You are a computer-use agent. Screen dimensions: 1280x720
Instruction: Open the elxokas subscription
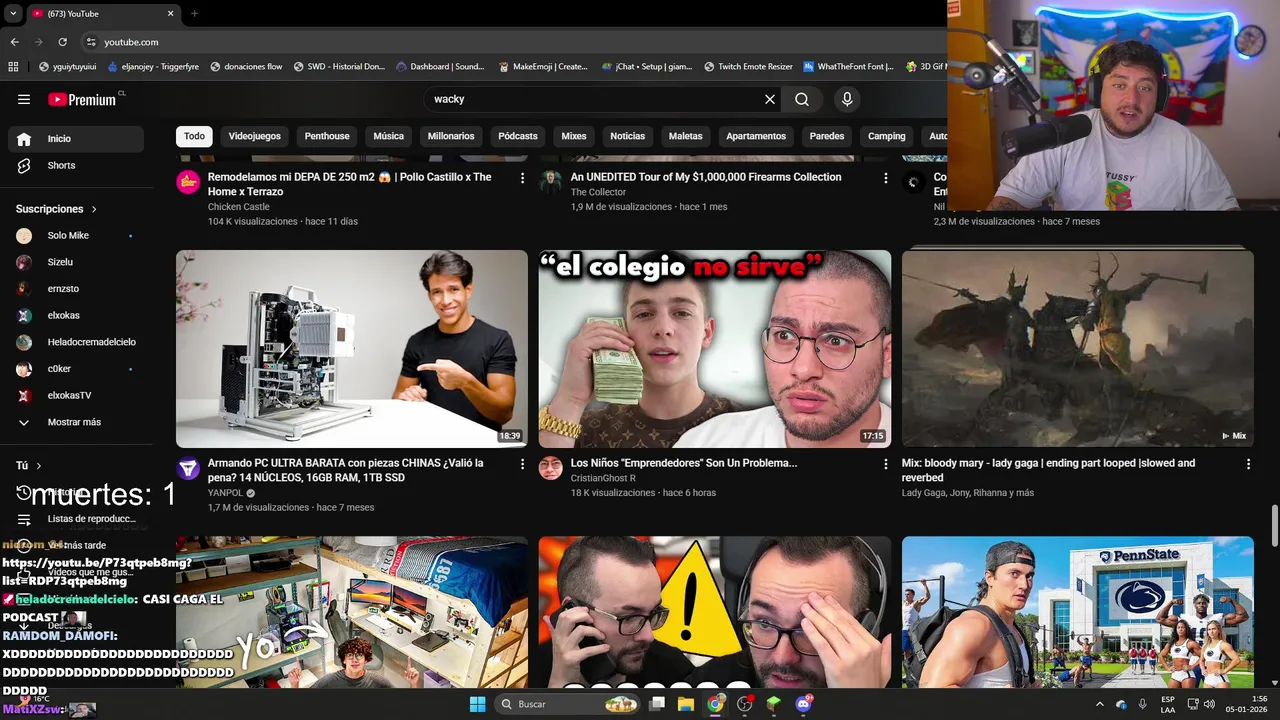(x=76, y=315)
